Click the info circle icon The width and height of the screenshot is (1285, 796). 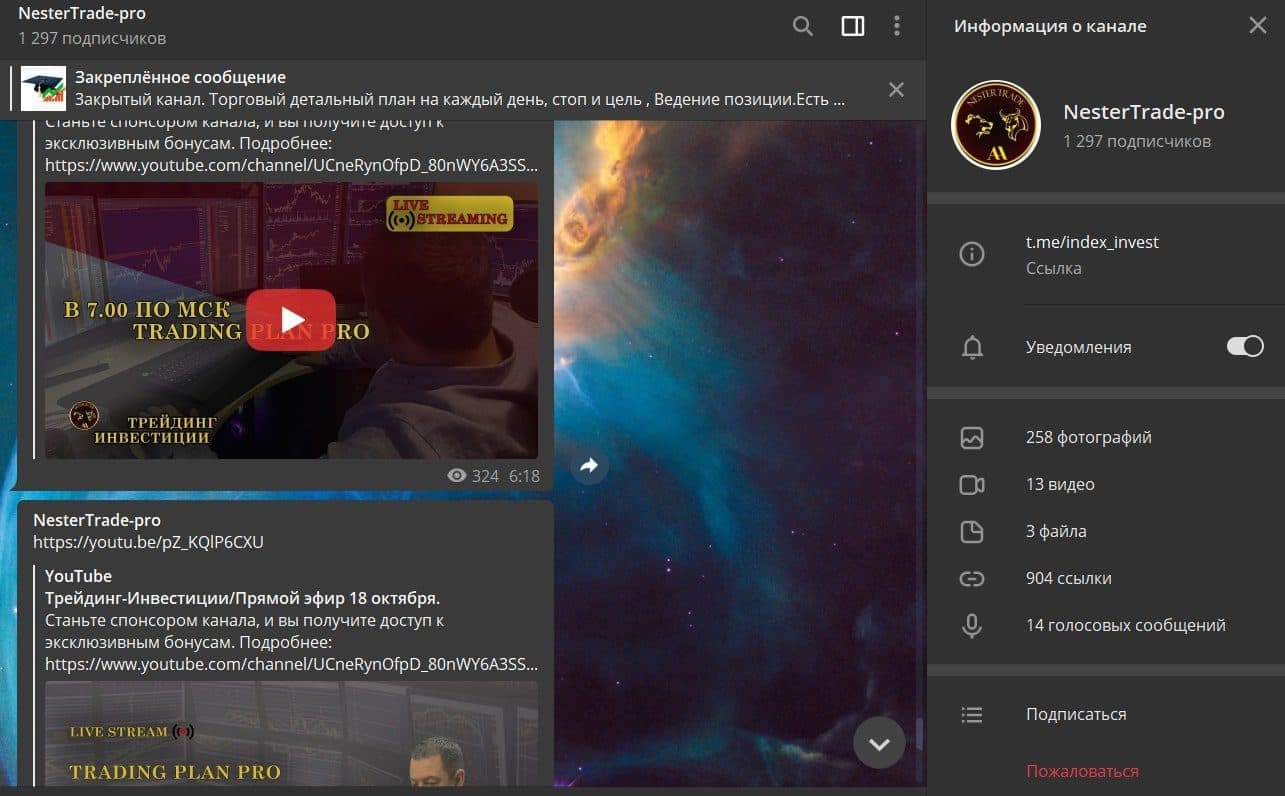pyautogui.click(x=971, y=254)
